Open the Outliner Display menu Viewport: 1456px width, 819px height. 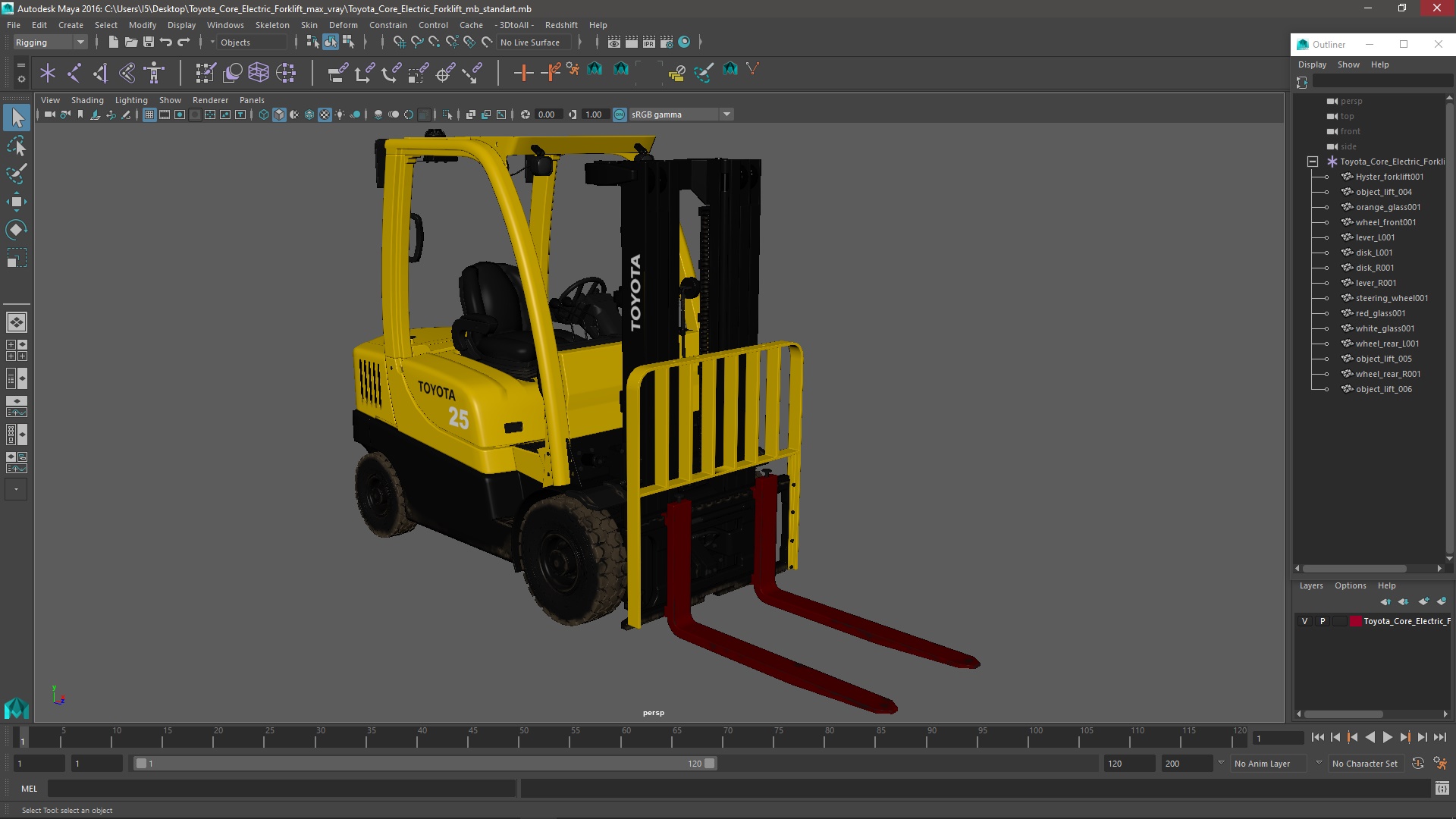1312,64
